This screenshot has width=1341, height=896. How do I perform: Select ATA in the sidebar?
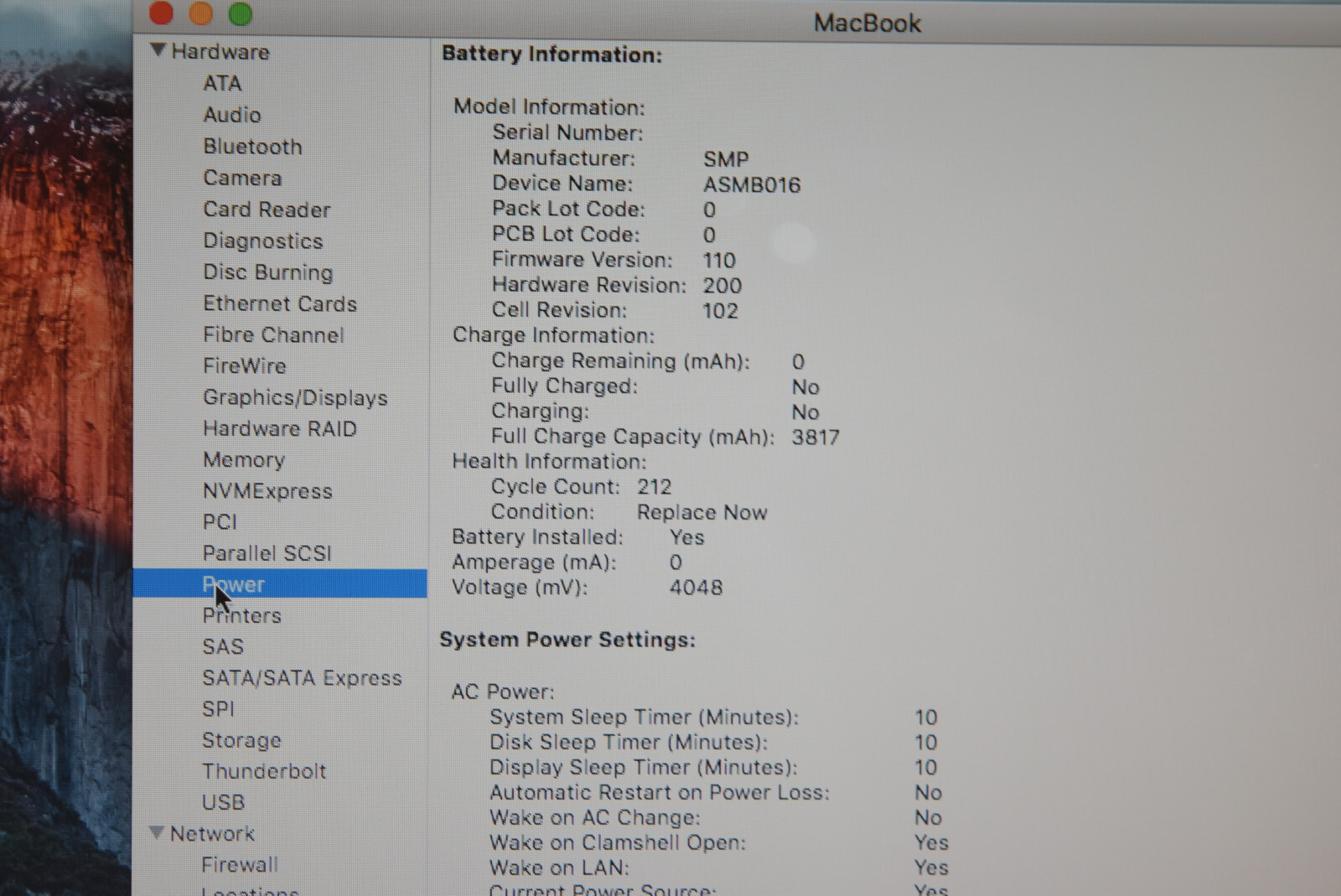222,83
